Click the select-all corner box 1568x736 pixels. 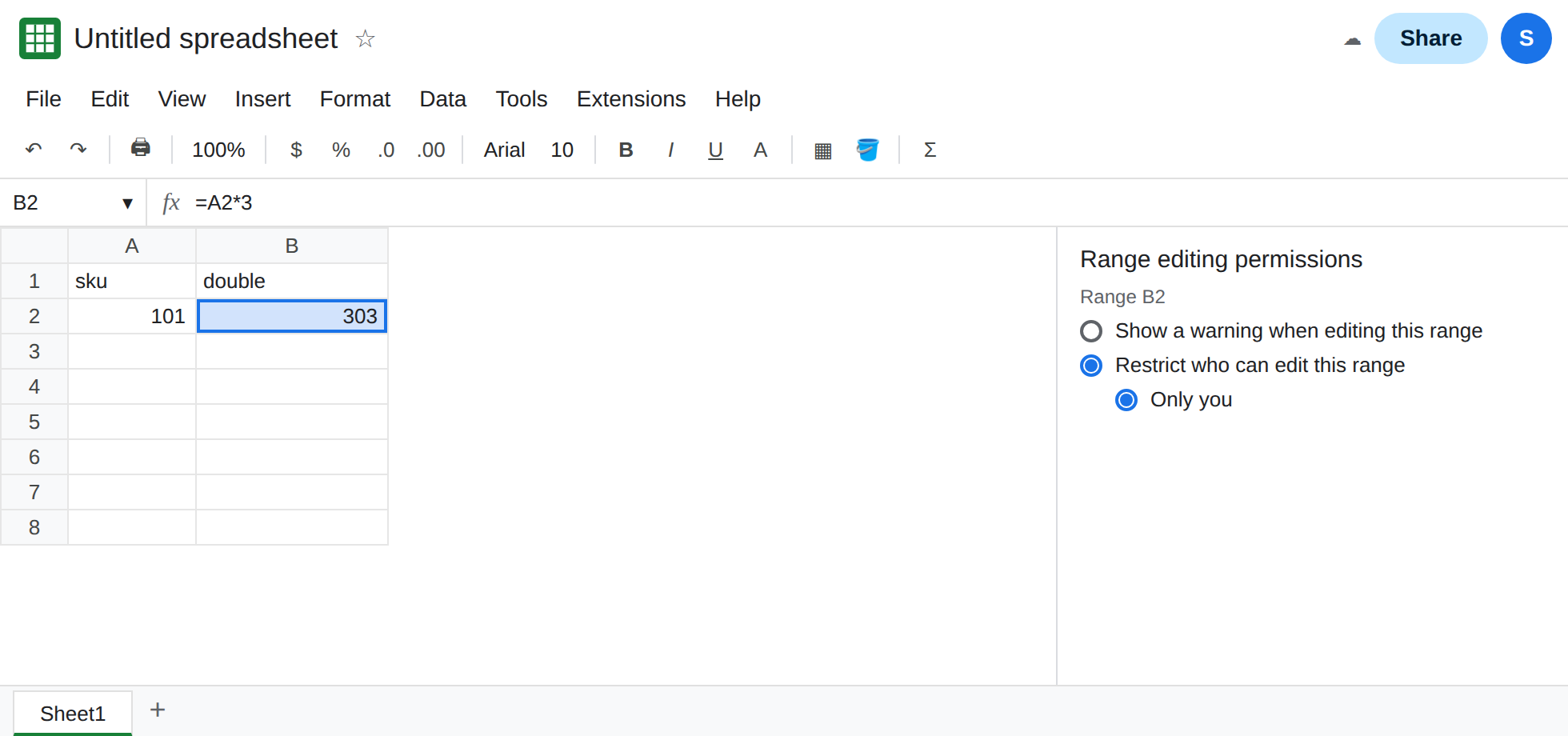coord(34,246)
